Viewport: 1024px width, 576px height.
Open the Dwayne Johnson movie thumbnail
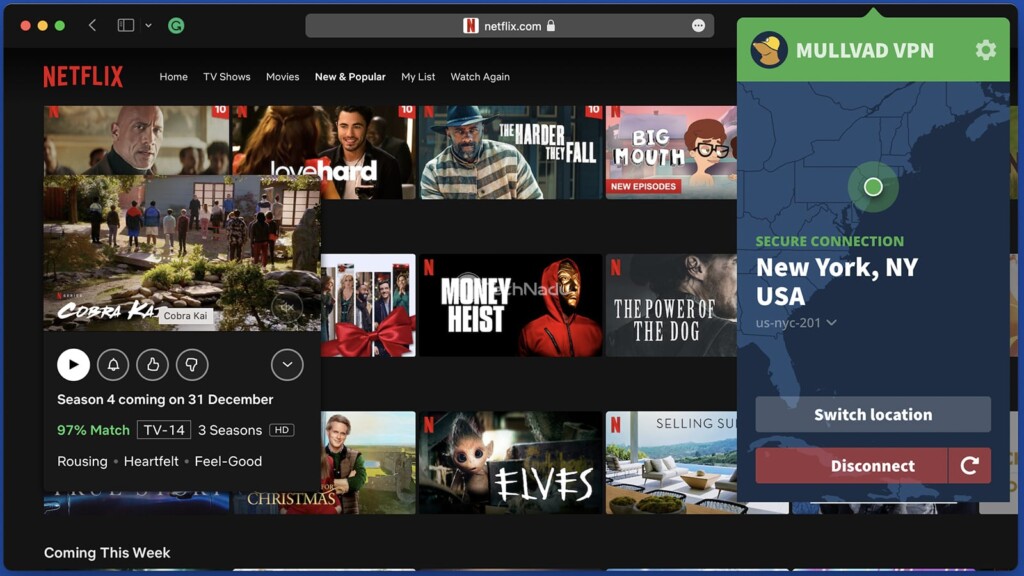(136, 140)
